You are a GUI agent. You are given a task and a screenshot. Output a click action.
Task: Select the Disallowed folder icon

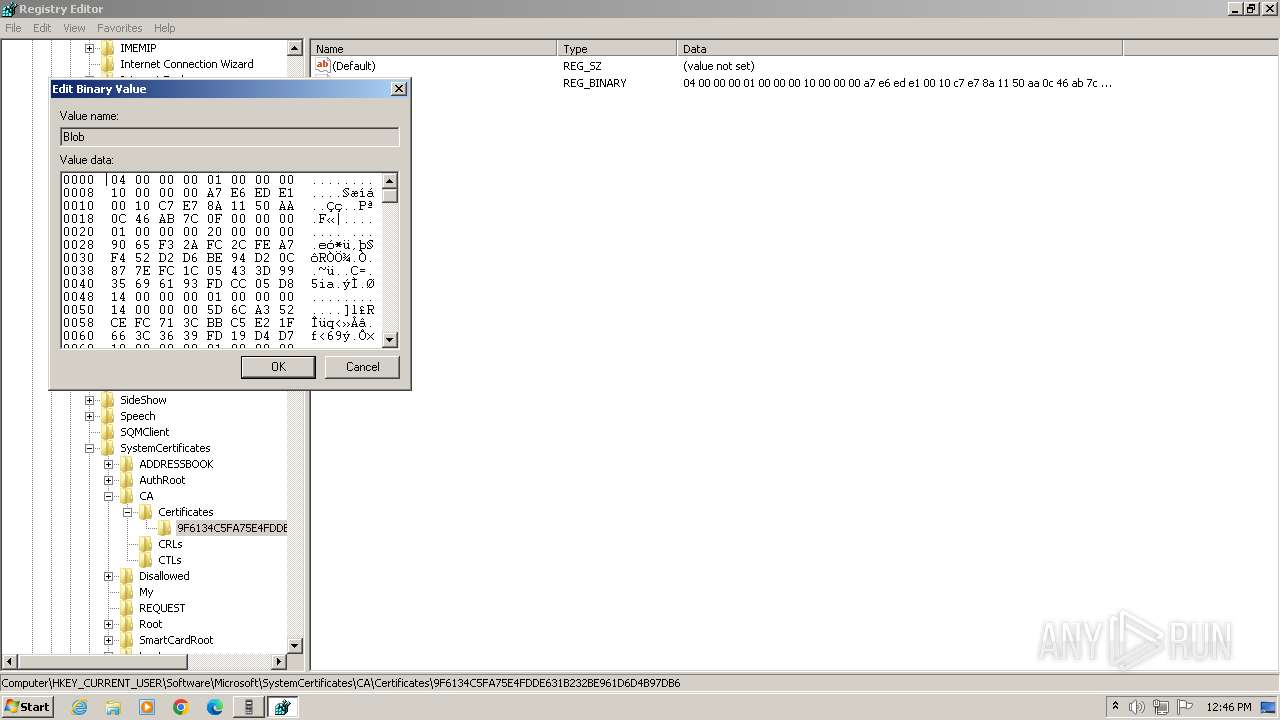click(x=127, y=576)
